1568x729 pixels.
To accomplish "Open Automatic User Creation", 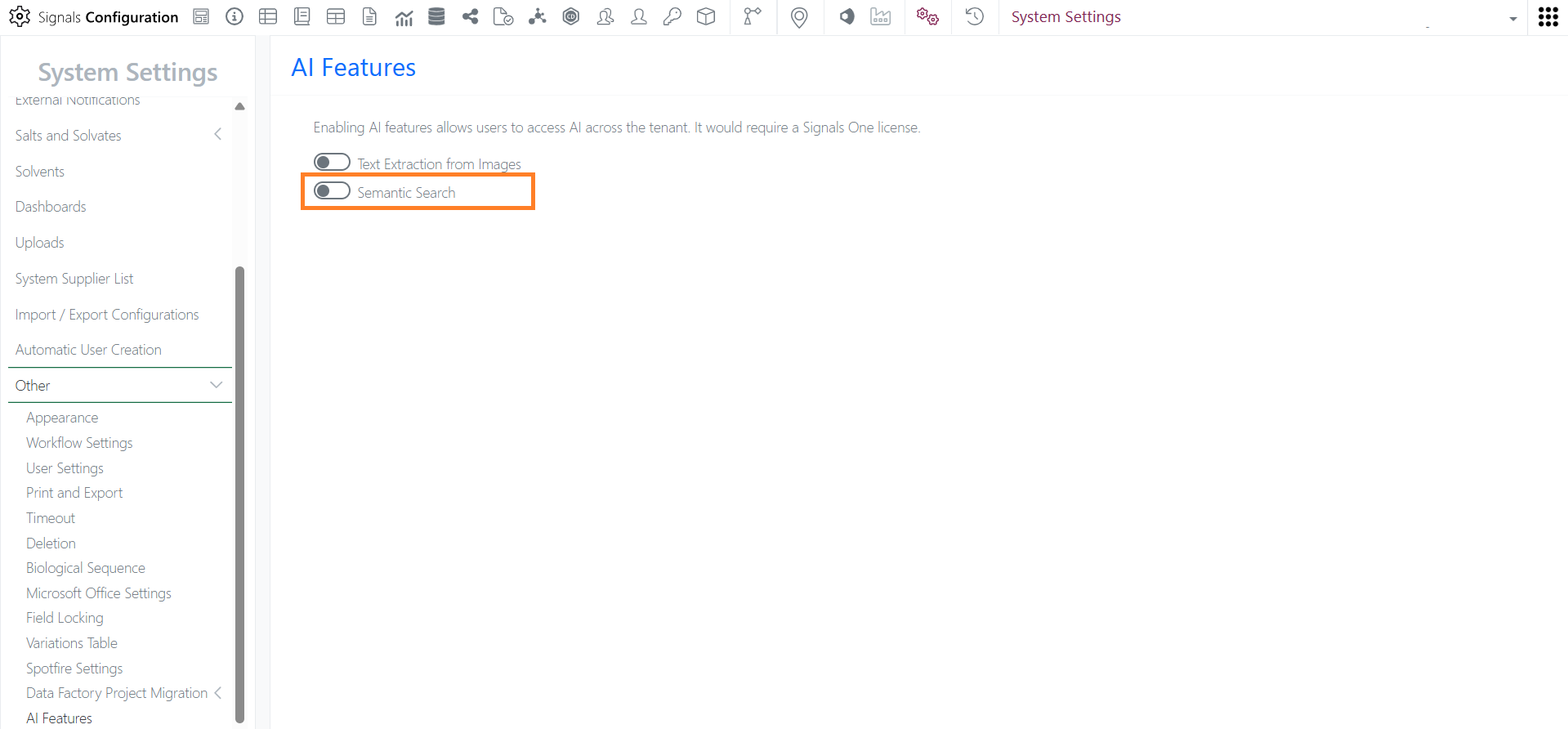I will (88, 350).
